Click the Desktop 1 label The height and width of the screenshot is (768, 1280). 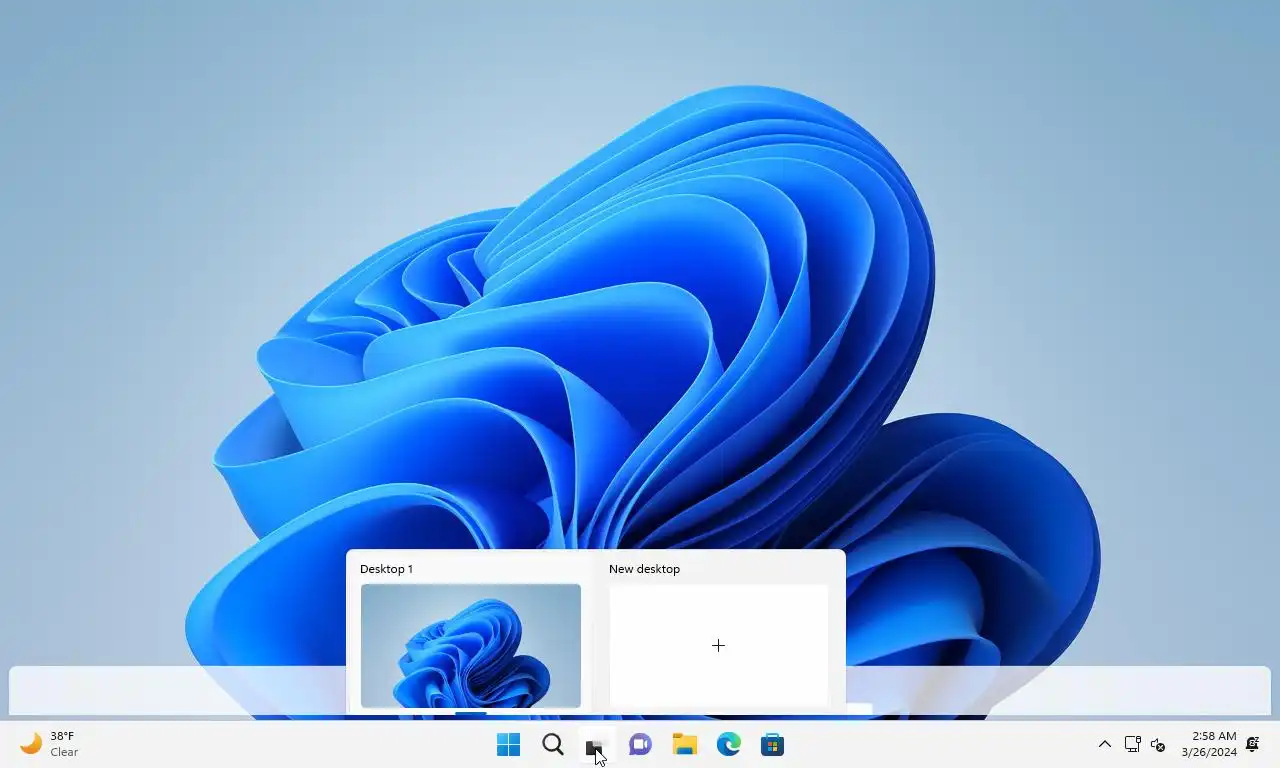click(386, 569)
